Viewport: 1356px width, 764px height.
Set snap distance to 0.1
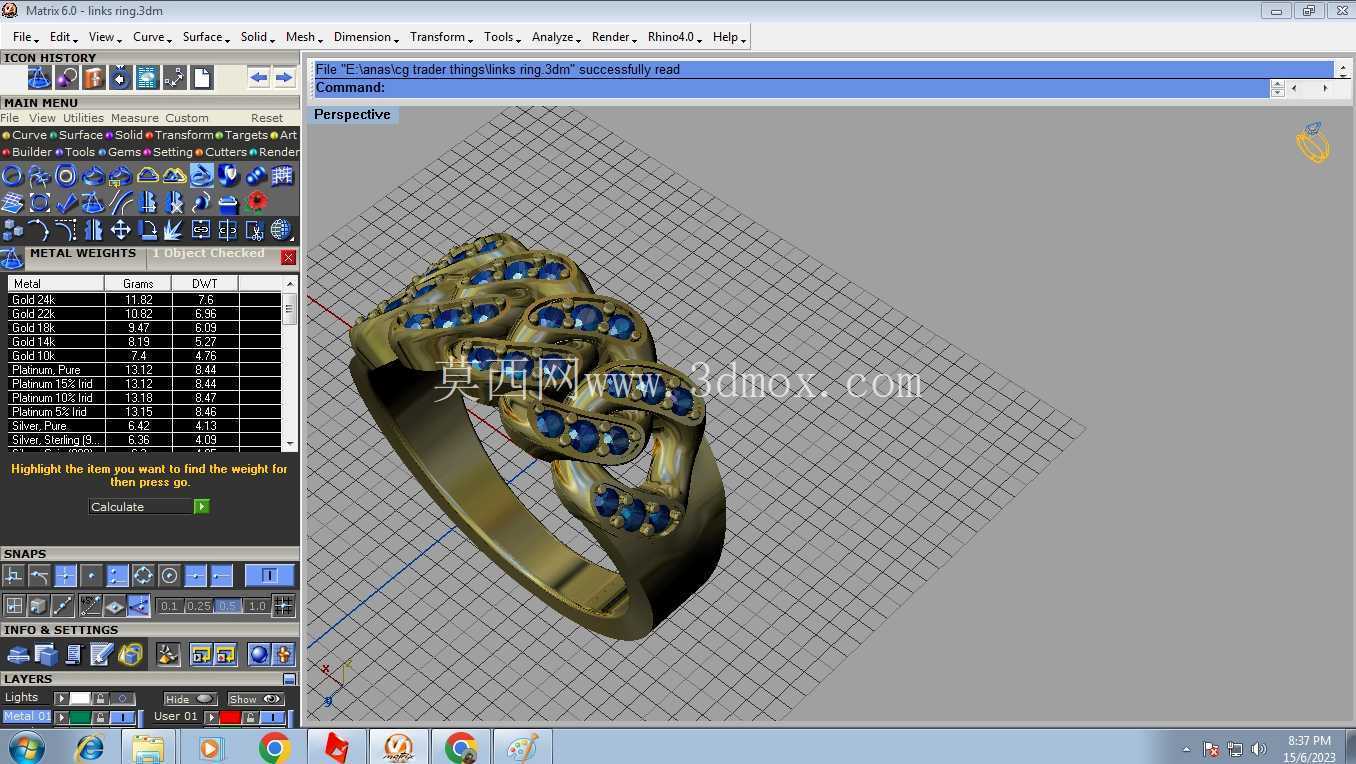tap(169, 606)
